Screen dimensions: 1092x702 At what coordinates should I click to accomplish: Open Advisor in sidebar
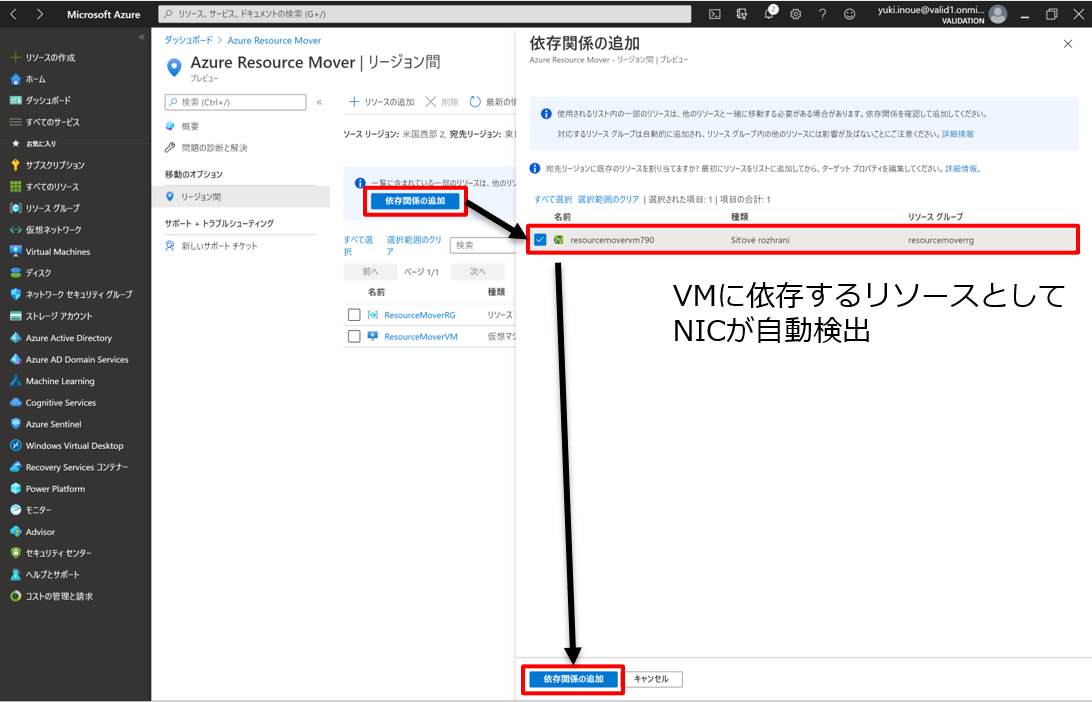tap(32, 531)
